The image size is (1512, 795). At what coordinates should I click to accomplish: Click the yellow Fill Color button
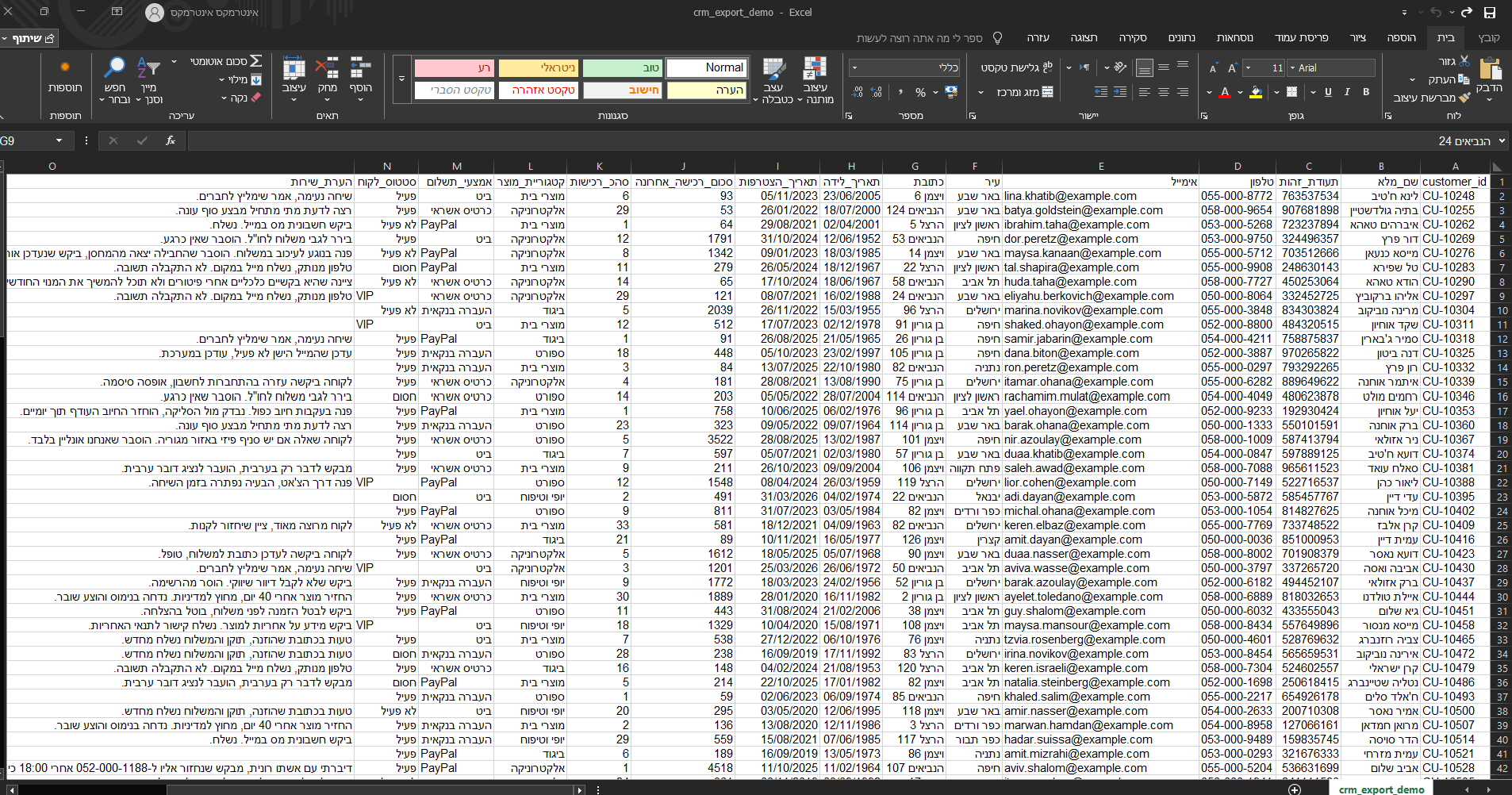[x=1256, y=92]
